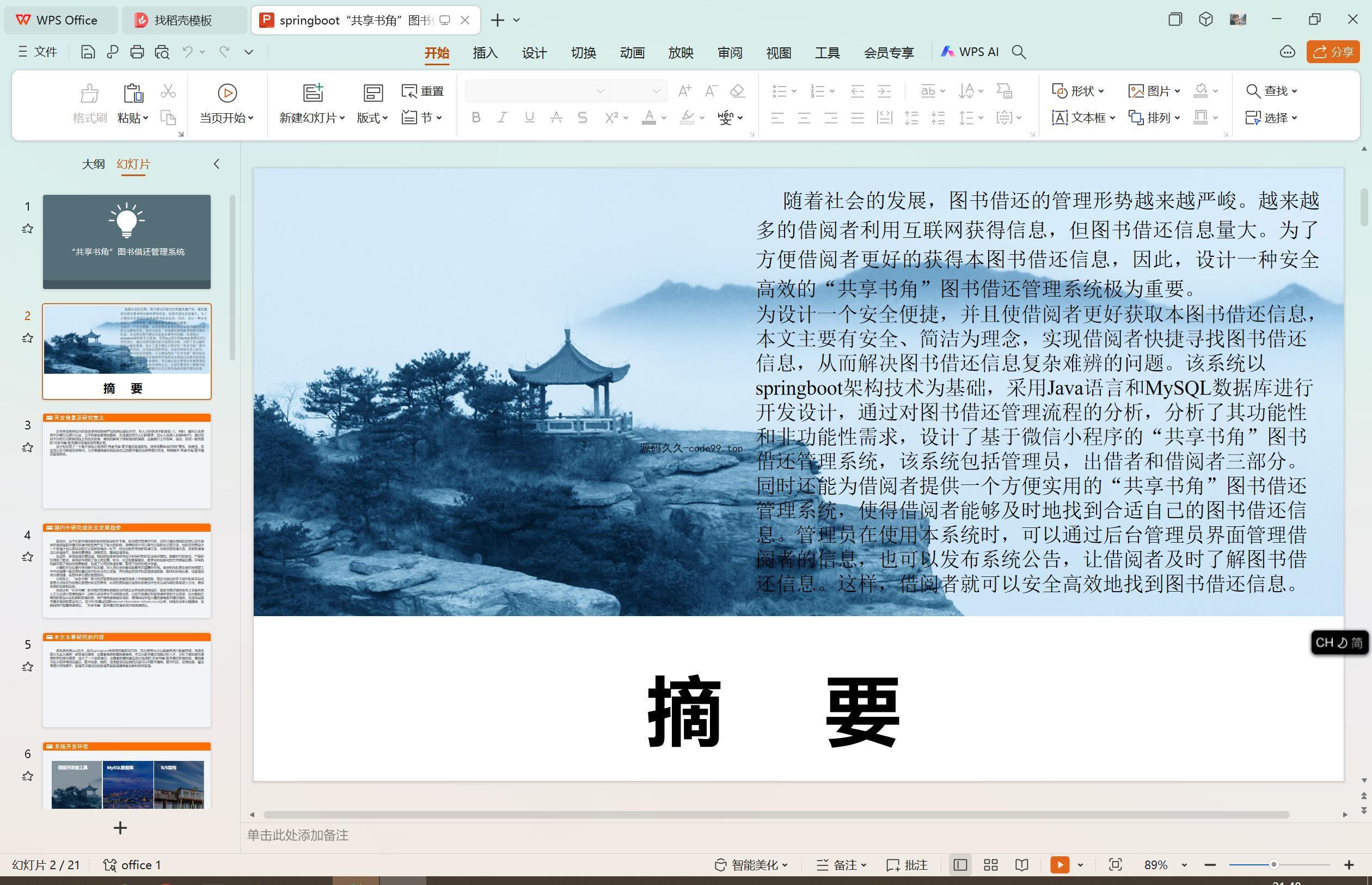Click Start from current slide (当页开始)
This screenshot has width=1372, height=885.
pos(226,104)
